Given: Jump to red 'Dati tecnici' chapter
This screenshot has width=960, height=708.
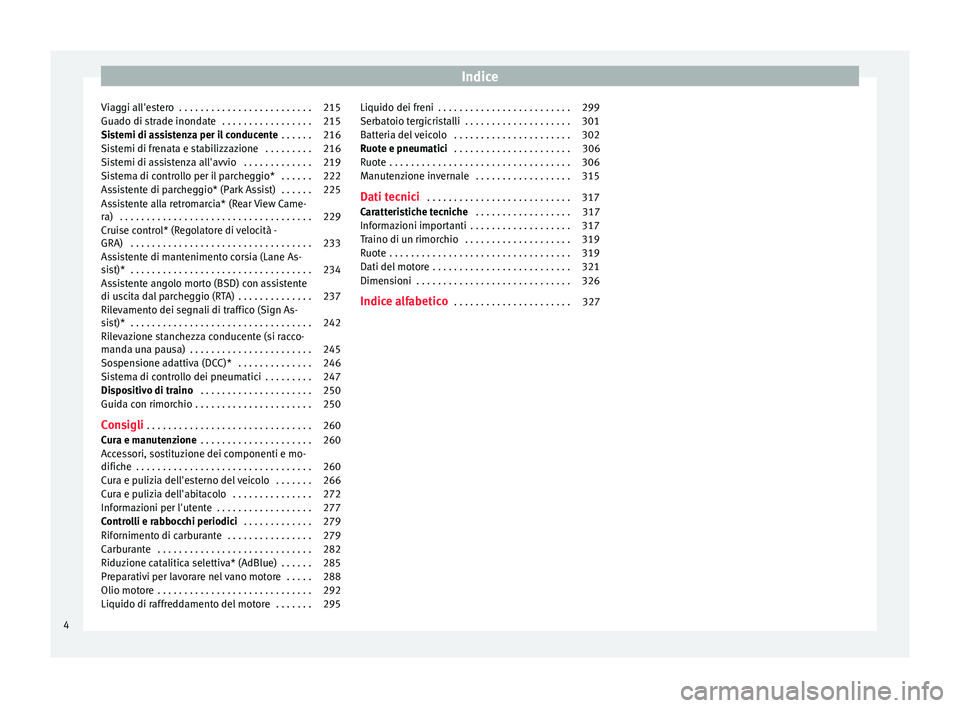Looking at the screenshot, I should [x=390, y=197].
